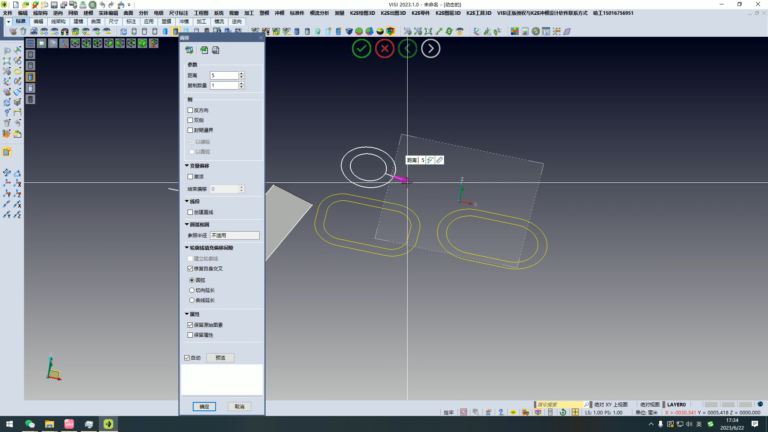Collapse the 线段 section
768x432 pixels.
coord(187,201)
